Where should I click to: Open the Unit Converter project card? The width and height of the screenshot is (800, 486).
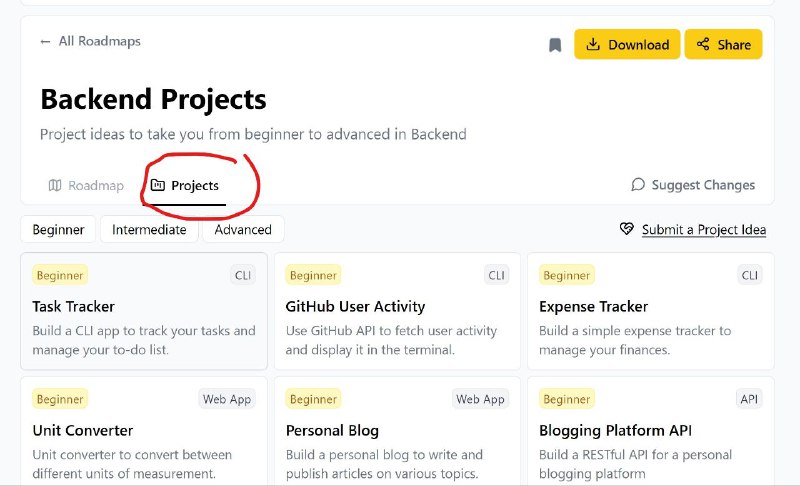pyautogui.click(x=144, y=431)
